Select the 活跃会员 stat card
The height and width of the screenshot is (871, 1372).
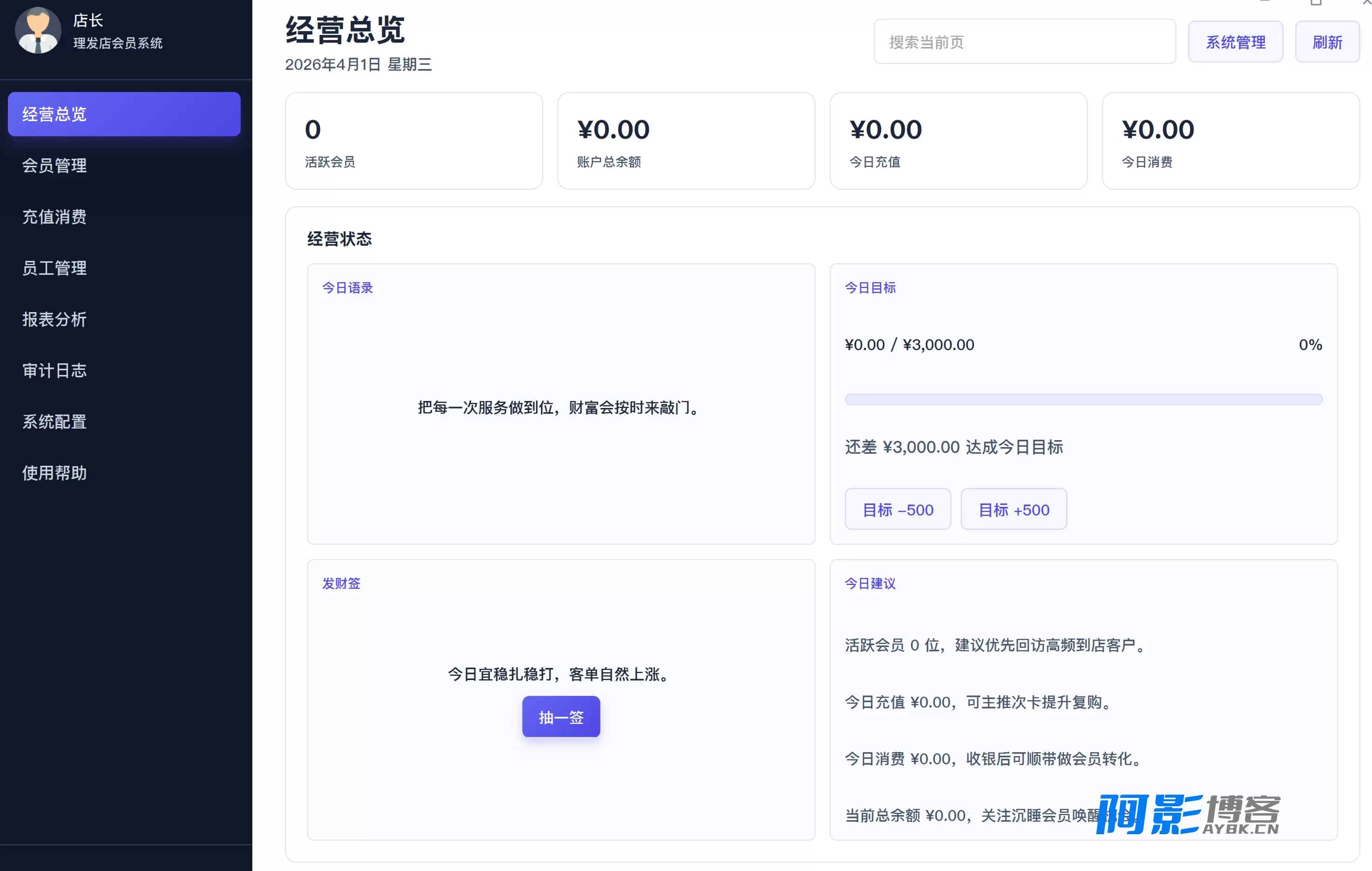pyautogui.click(x=414, y=141)
